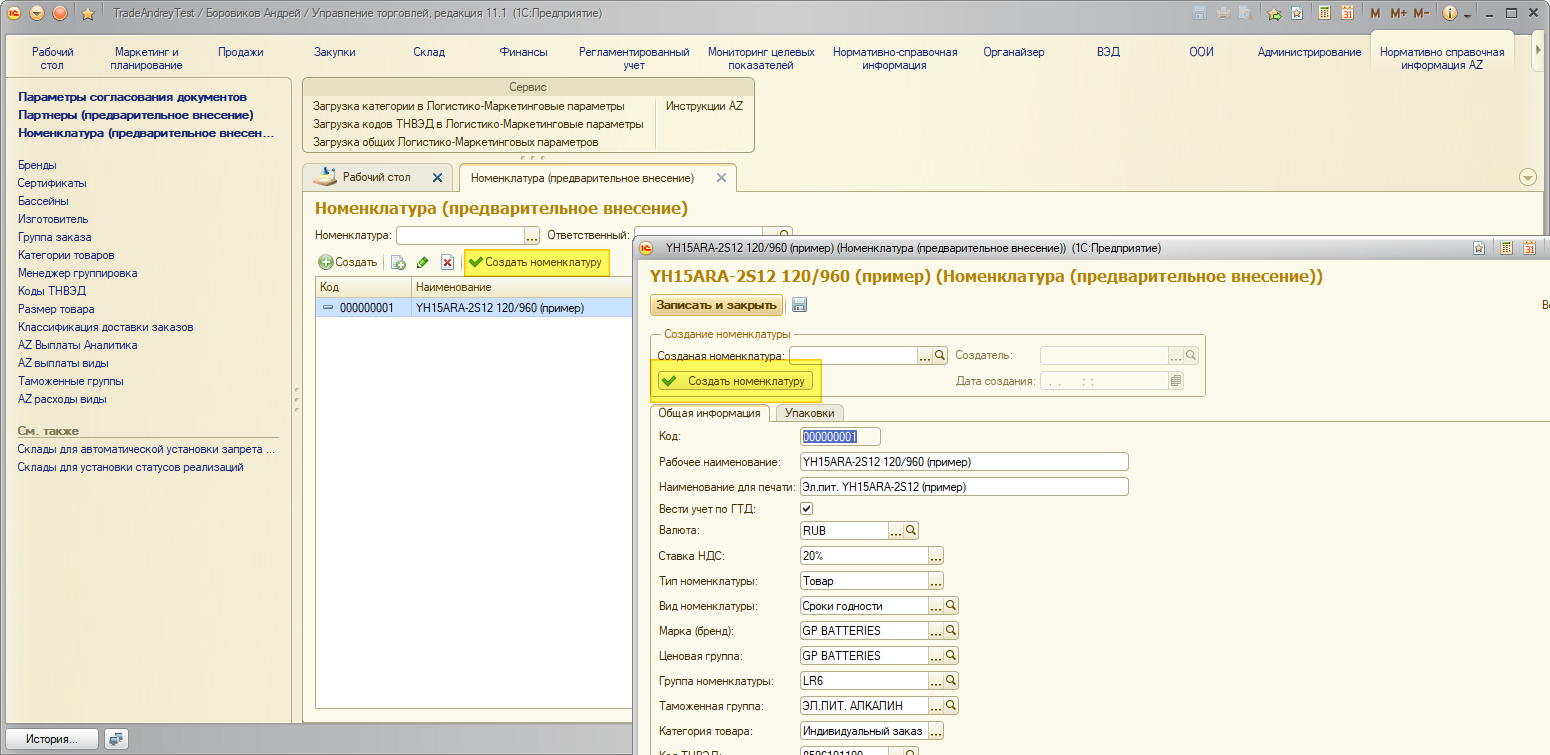1550x755 pixels.
Task: Click the green pencil edit icon
Action: 422,263
